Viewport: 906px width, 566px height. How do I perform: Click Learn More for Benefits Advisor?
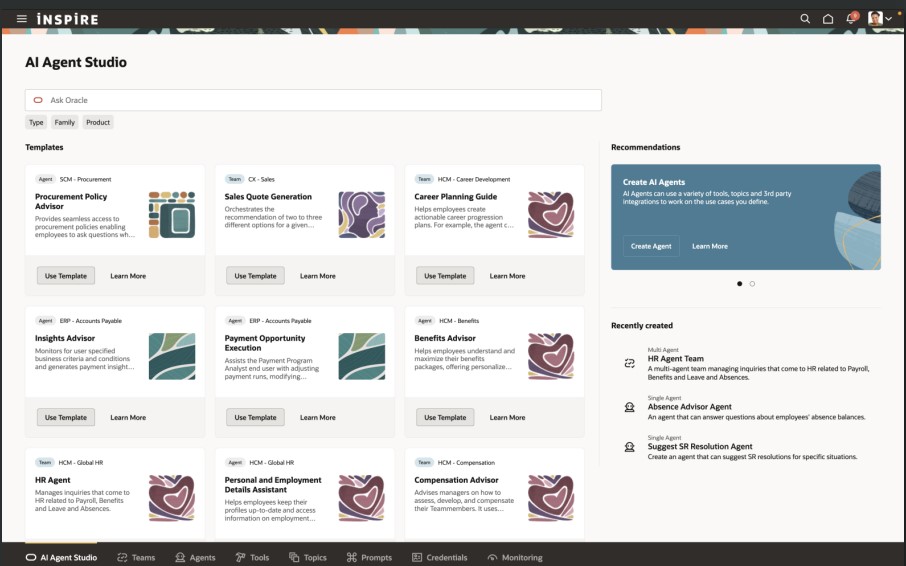(507, 417)
